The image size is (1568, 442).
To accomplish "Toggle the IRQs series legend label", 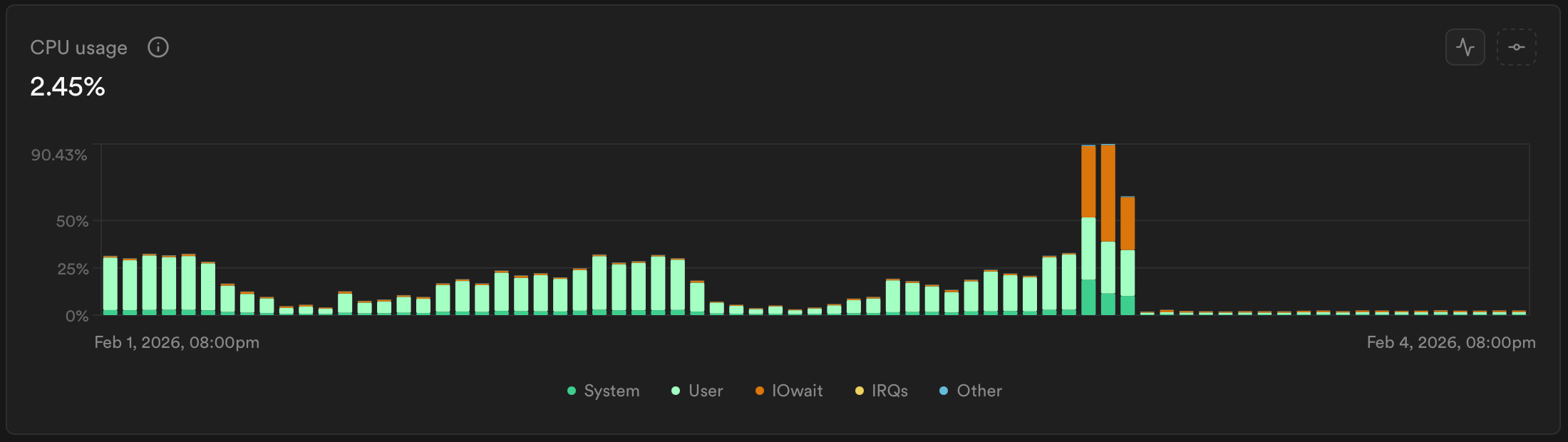I will [x=889, y=391].
